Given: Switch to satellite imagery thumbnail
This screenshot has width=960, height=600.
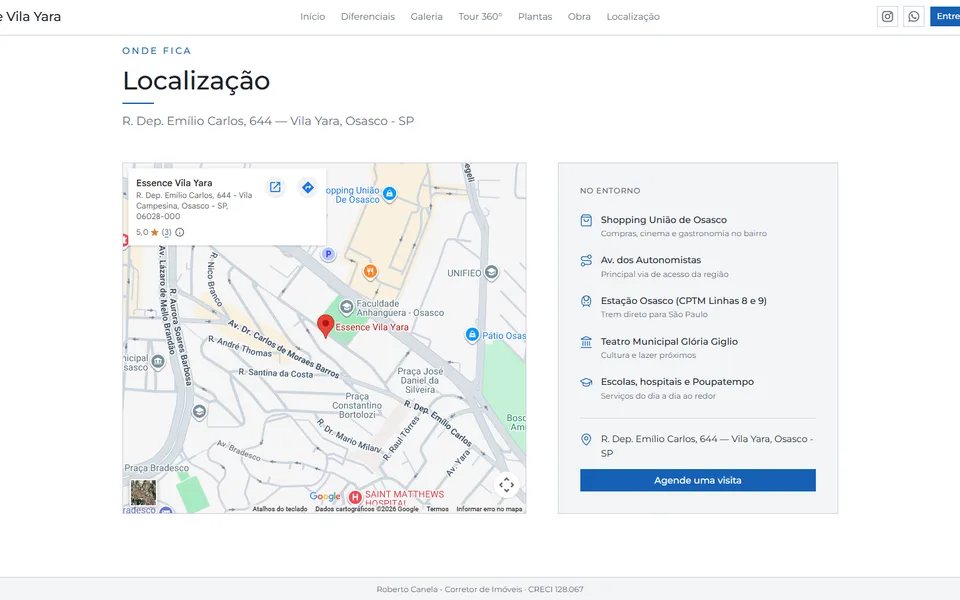Looking at the screenshot, I should [143, 492].
